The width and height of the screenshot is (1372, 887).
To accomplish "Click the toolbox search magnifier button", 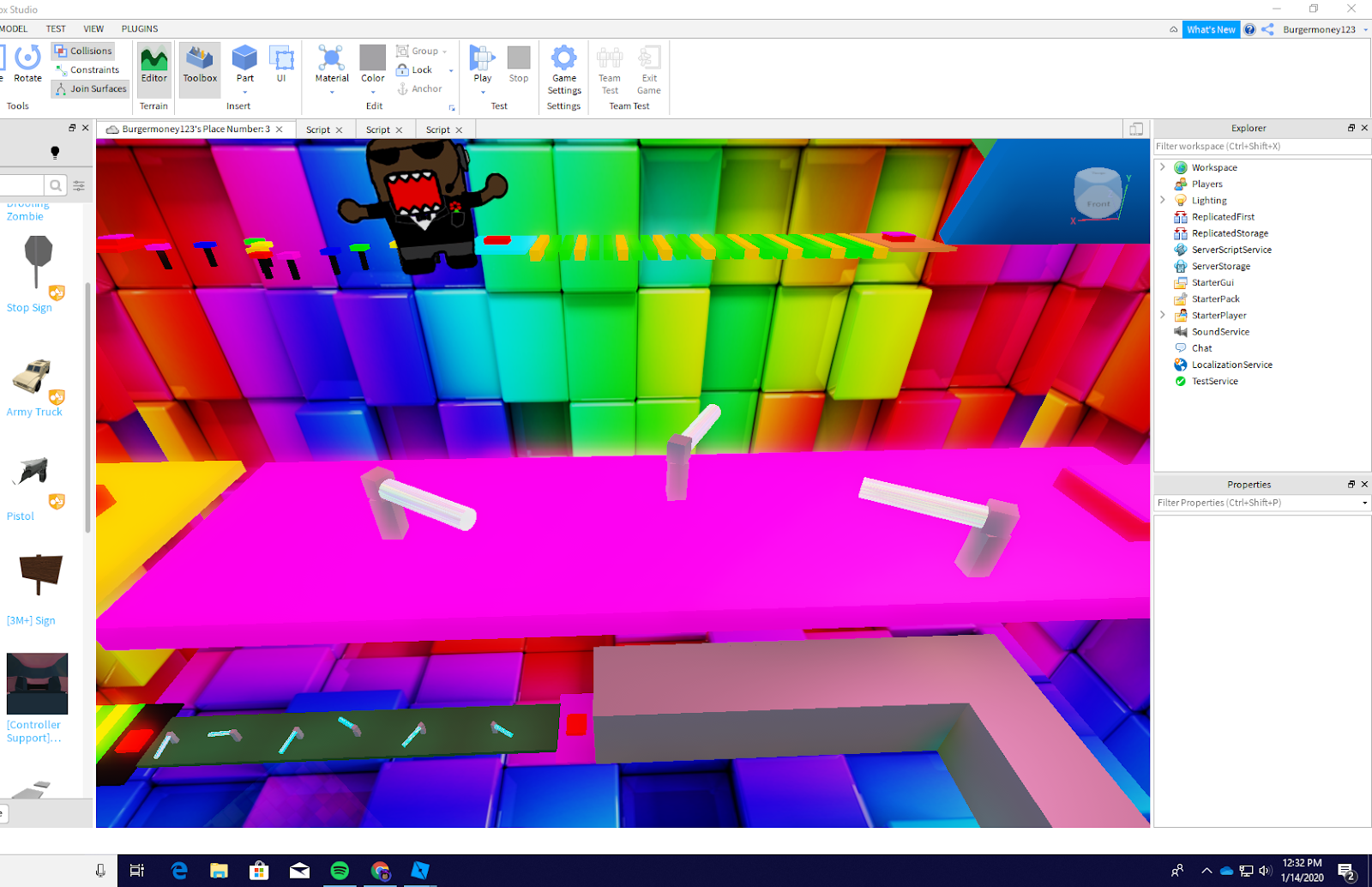I will point(56,185).
